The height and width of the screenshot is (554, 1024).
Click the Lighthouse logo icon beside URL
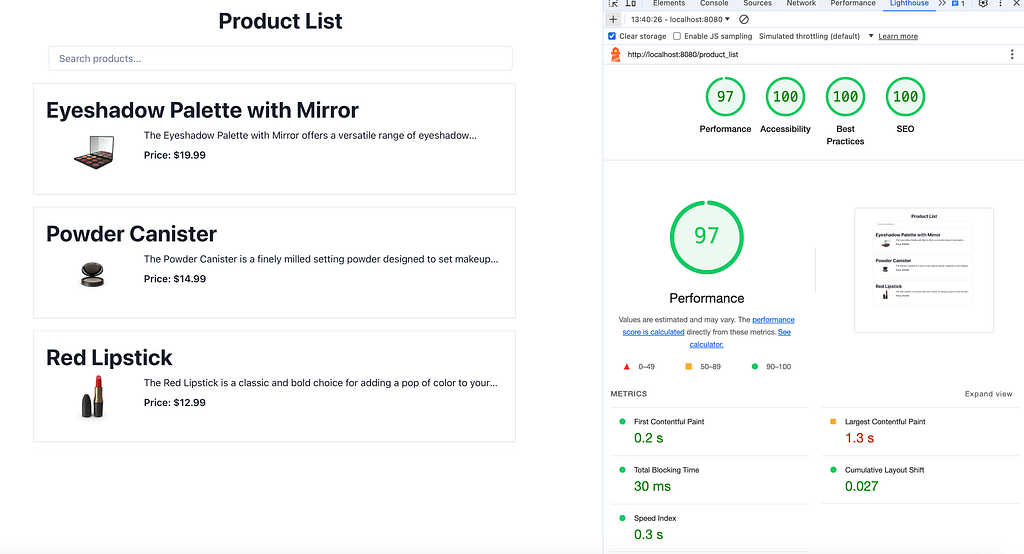pos(615,55)
